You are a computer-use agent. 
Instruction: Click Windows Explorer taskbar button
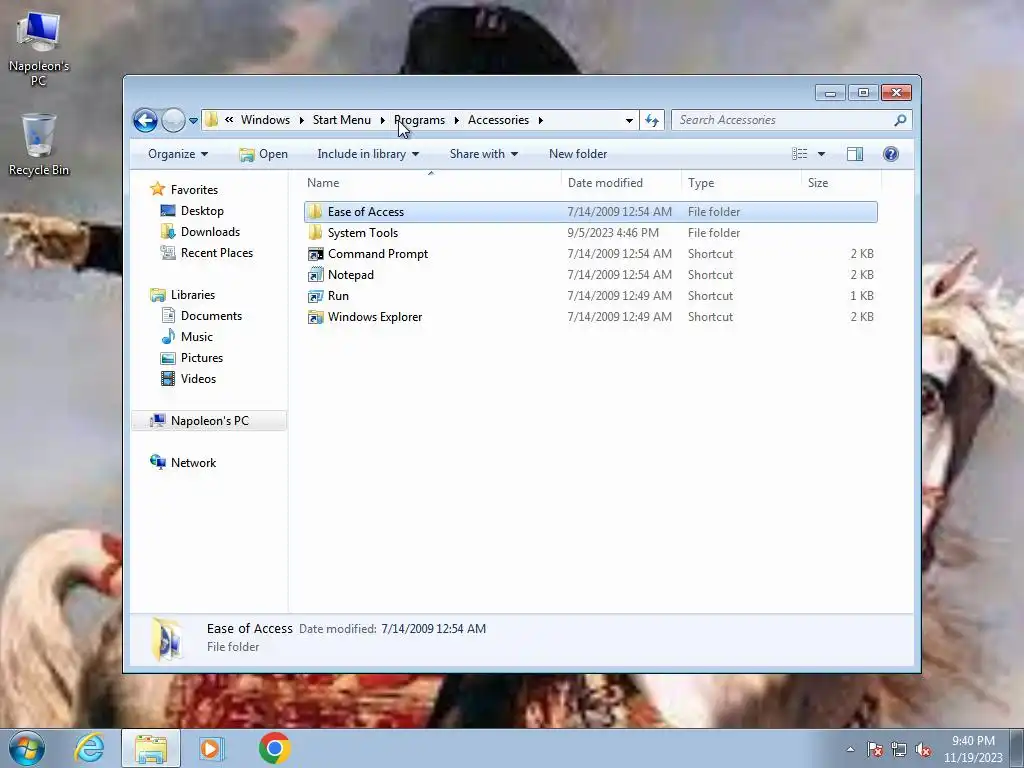151,748
